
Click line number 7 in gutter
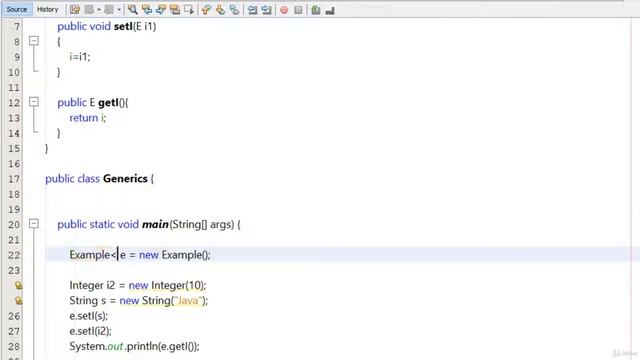point(16,27)
